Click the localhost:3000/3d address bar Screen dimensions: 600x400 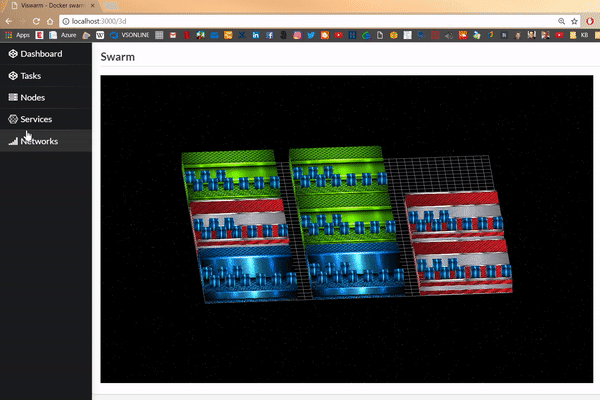coord(306,21)
